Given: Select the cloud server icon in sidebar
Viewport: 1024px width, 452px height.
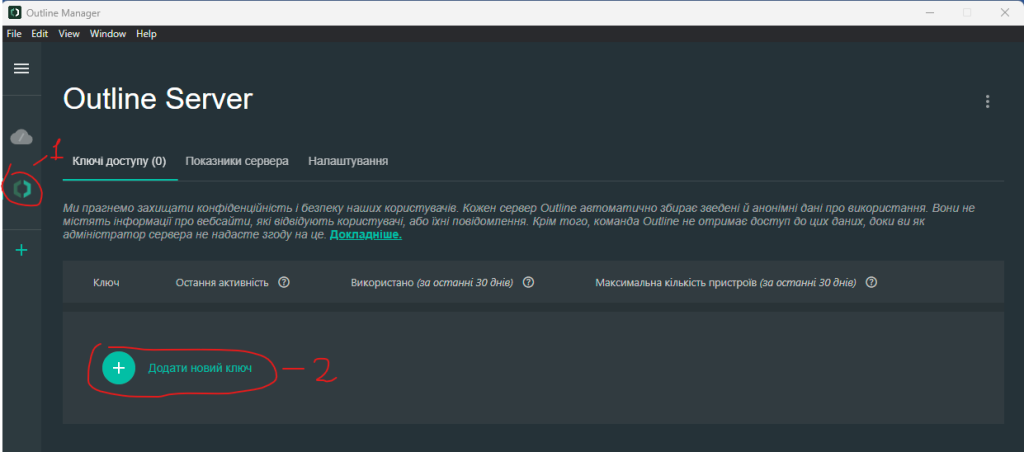Looking at the screenshot, I should point(21,136).
